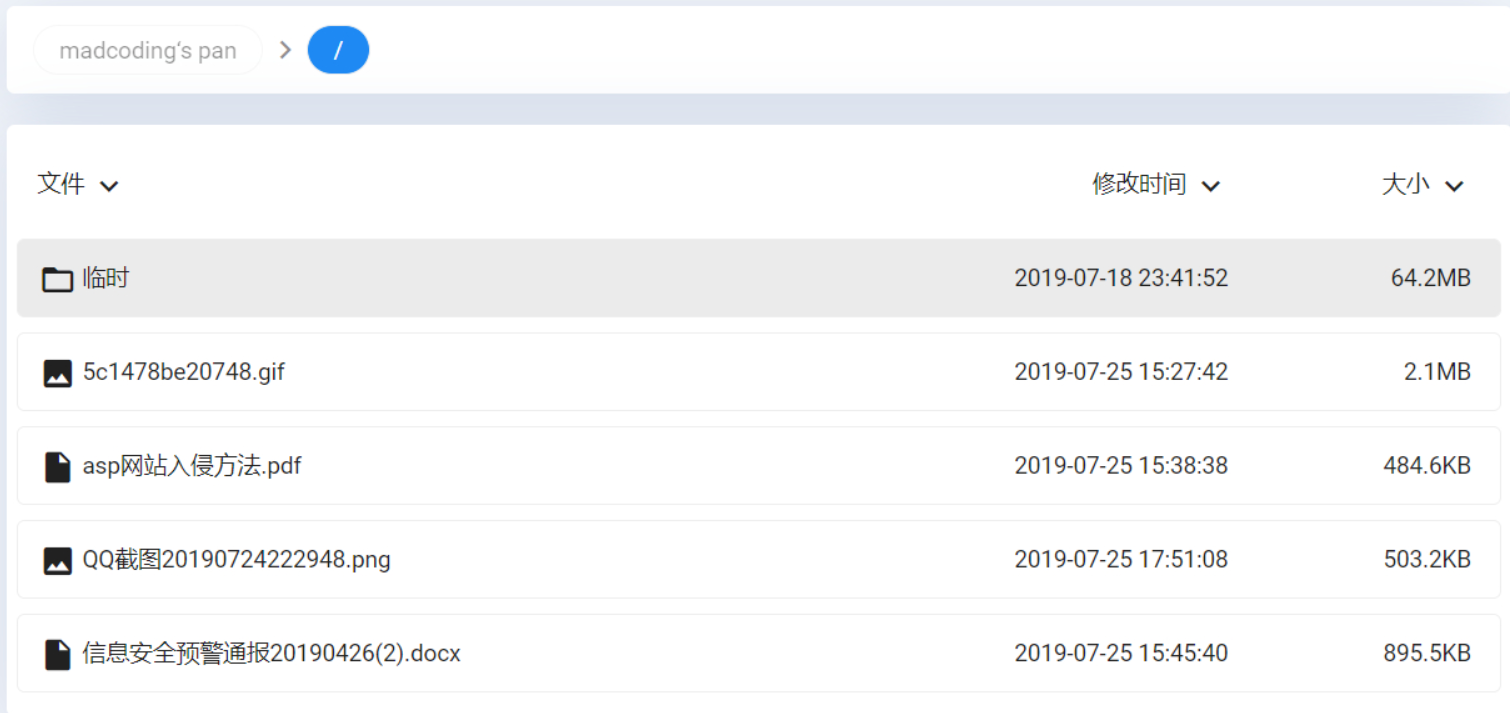Screen dimensions: 1510x713
Task: Click the 修改时间 column header label
Action: point(1139,184)
